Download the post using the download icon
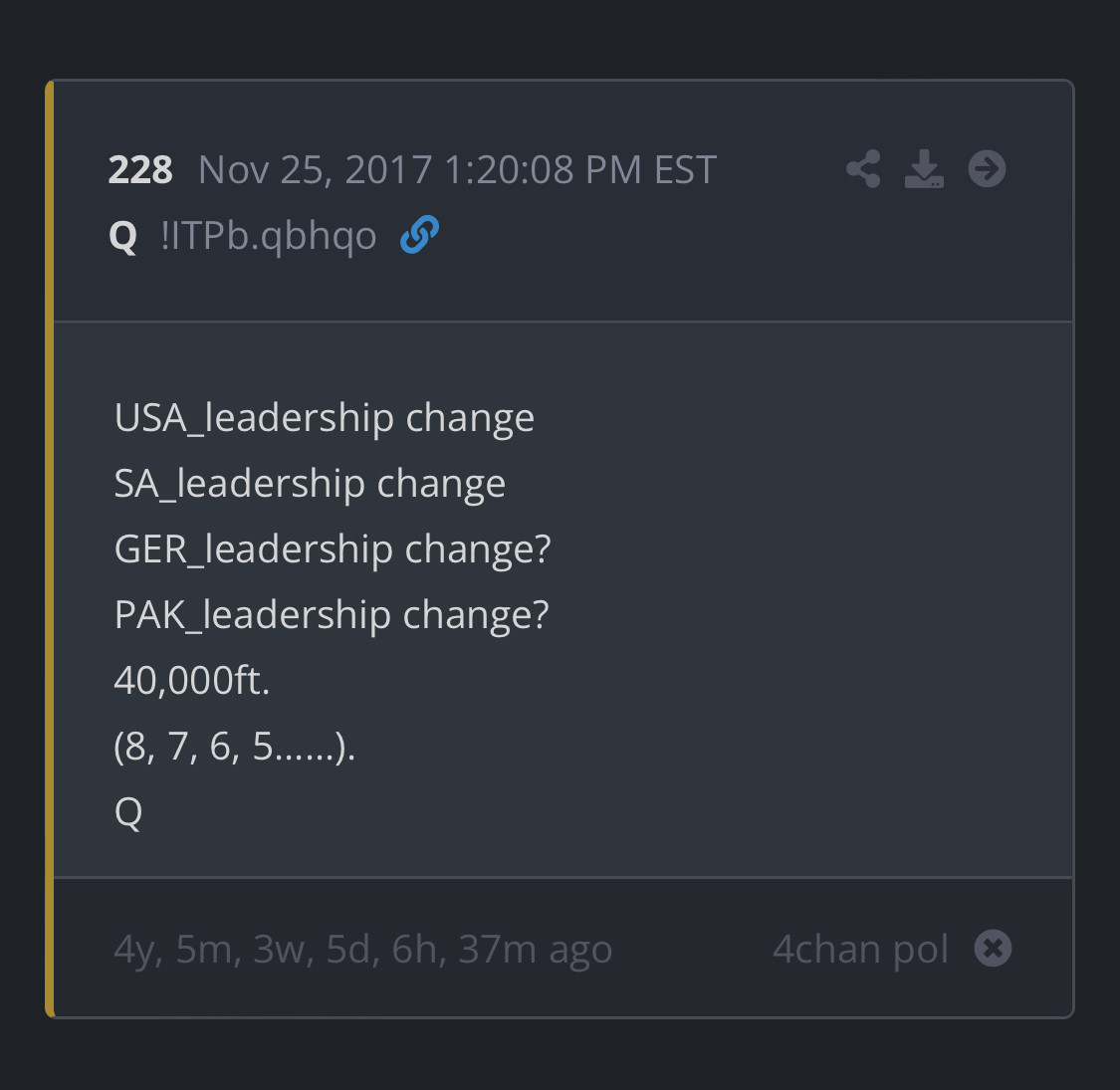 pyautogui.click(x=924, y=169)
